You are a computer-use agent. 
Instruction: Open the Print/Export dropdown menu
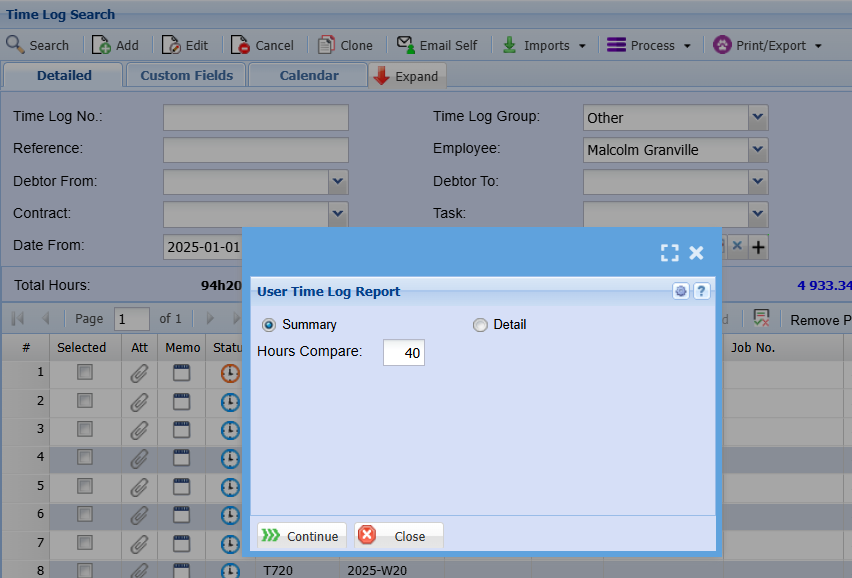coord(768,45)
